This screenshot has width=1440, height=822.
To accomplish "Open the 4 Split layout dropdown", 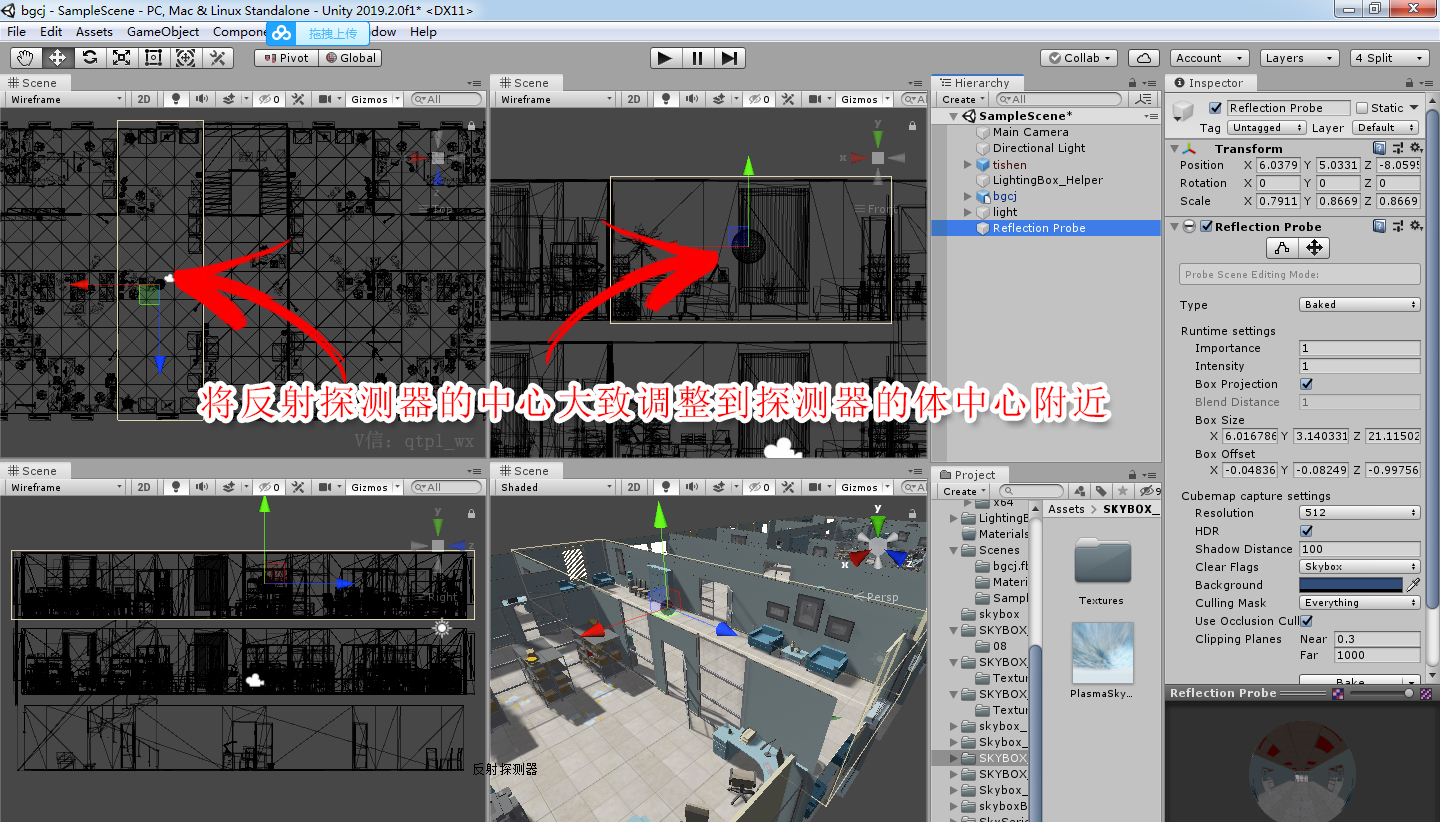I will click(1390, 58).
